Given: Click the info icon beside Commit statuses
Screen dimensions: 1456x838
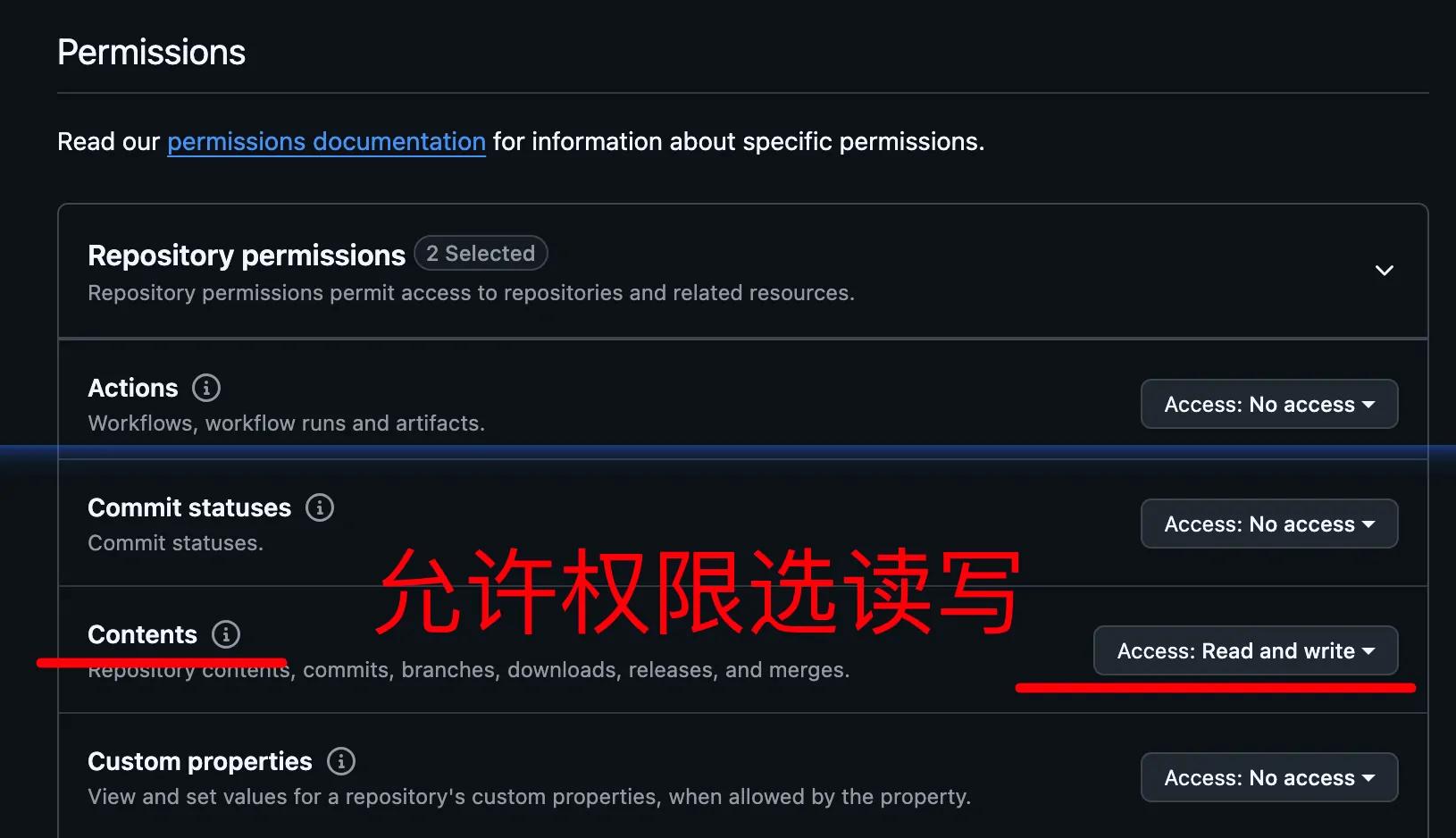Looking at the screenshot, I should (320, 507).
